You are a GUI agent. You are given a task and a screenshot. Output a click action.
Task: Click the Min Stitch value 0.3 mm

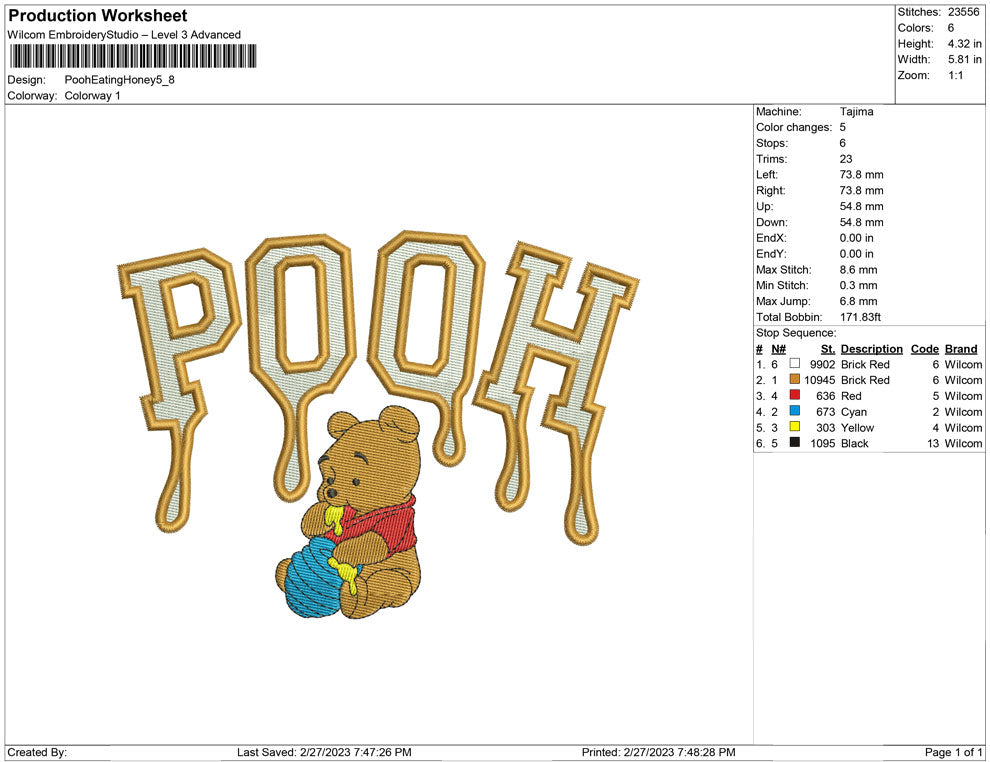pos(858,285)
